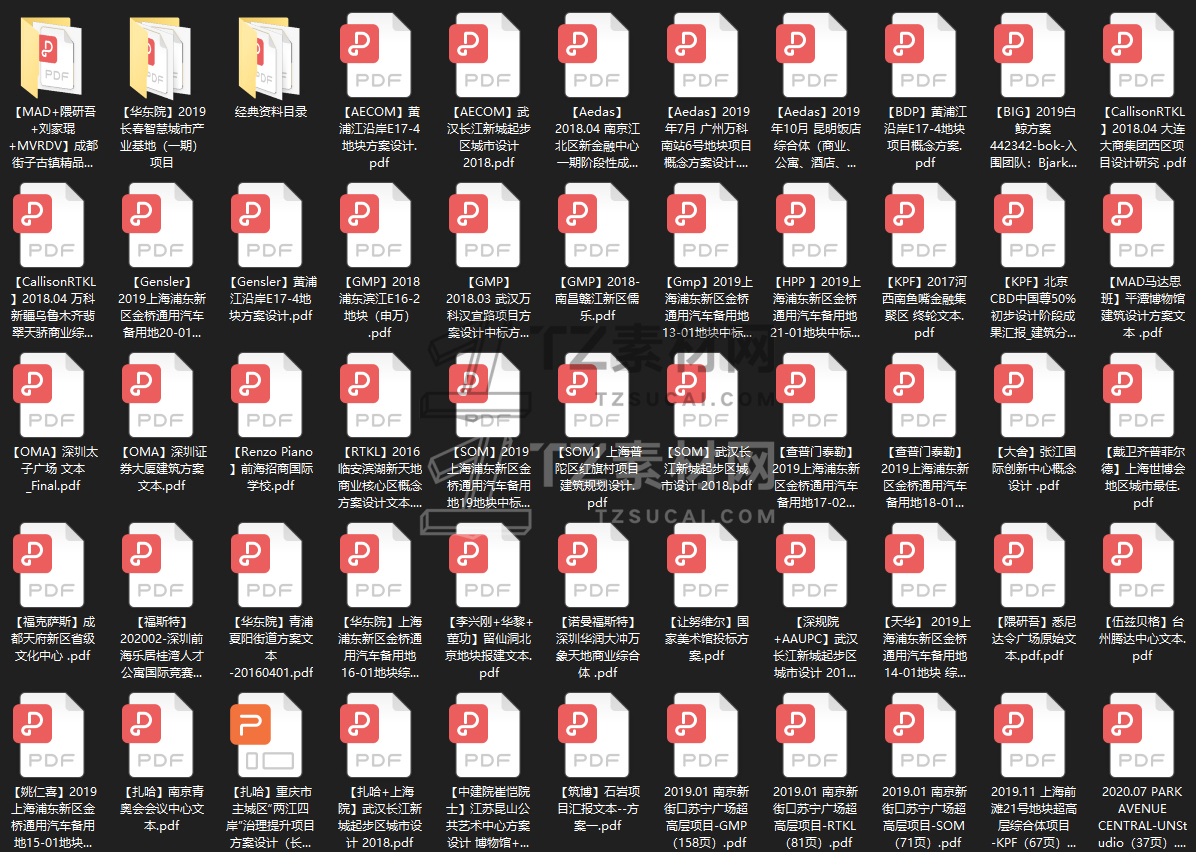Image resolution: width=1196 pixels, height=852 pixels.
Task: Select 【AECOM】武汉长江新城起步区城市设计2018.pdf icon
Action: (484, 56)
